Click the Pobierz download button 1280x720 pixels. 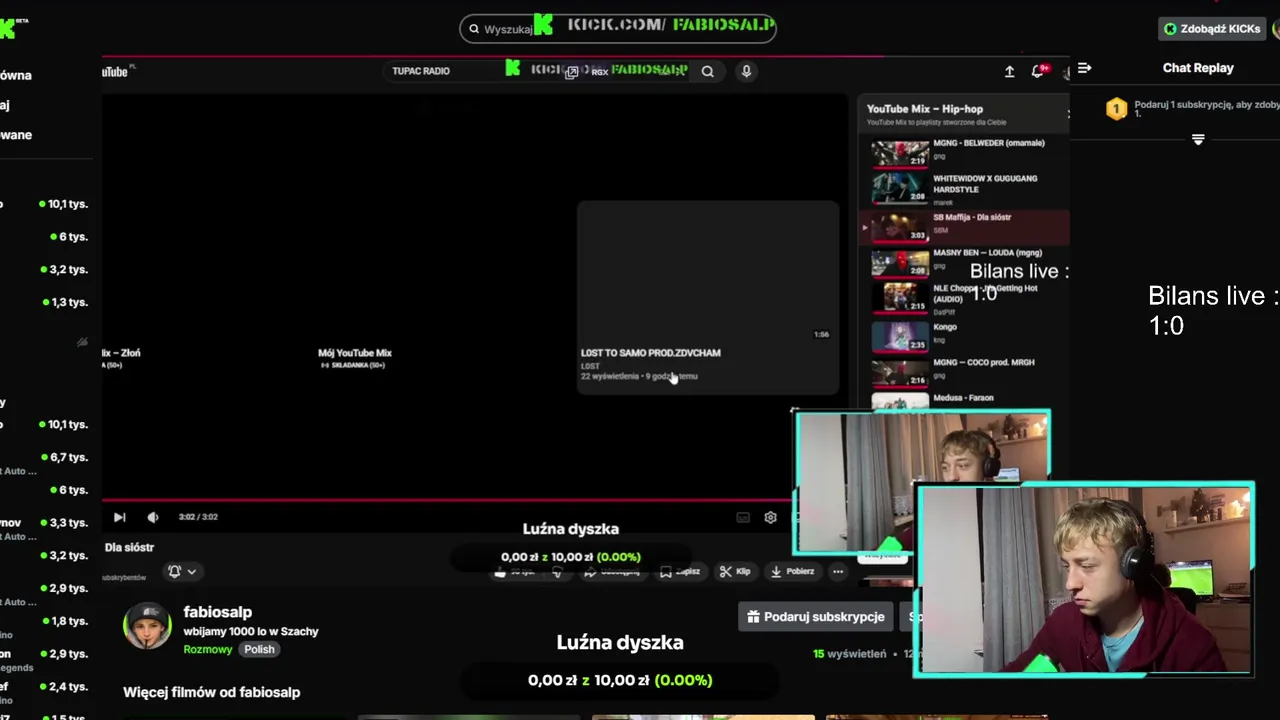[792, 572]
